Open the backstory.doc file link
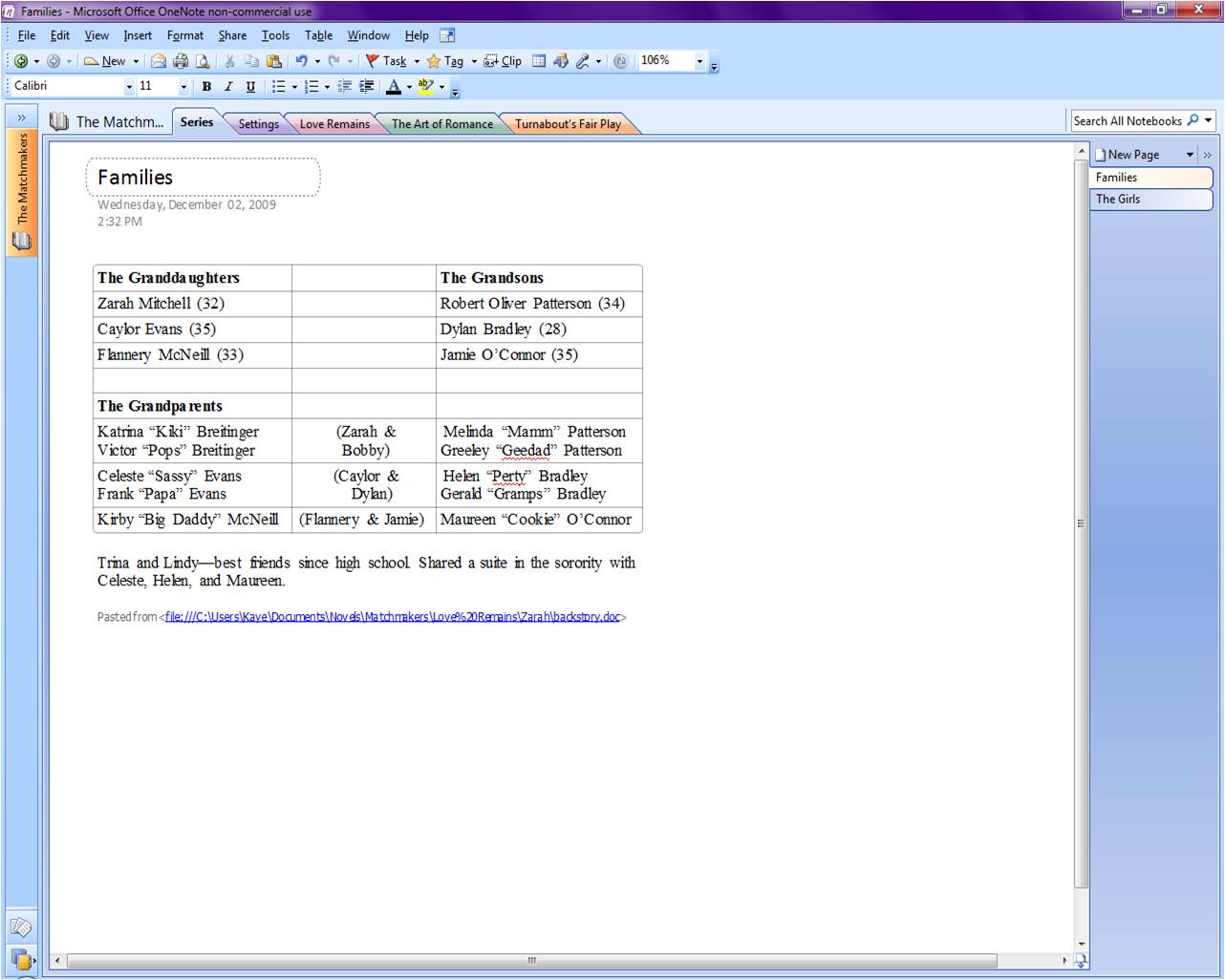The width and height of the screenshot is (1225, 980). pyautogui.click(x=392, y=617)
